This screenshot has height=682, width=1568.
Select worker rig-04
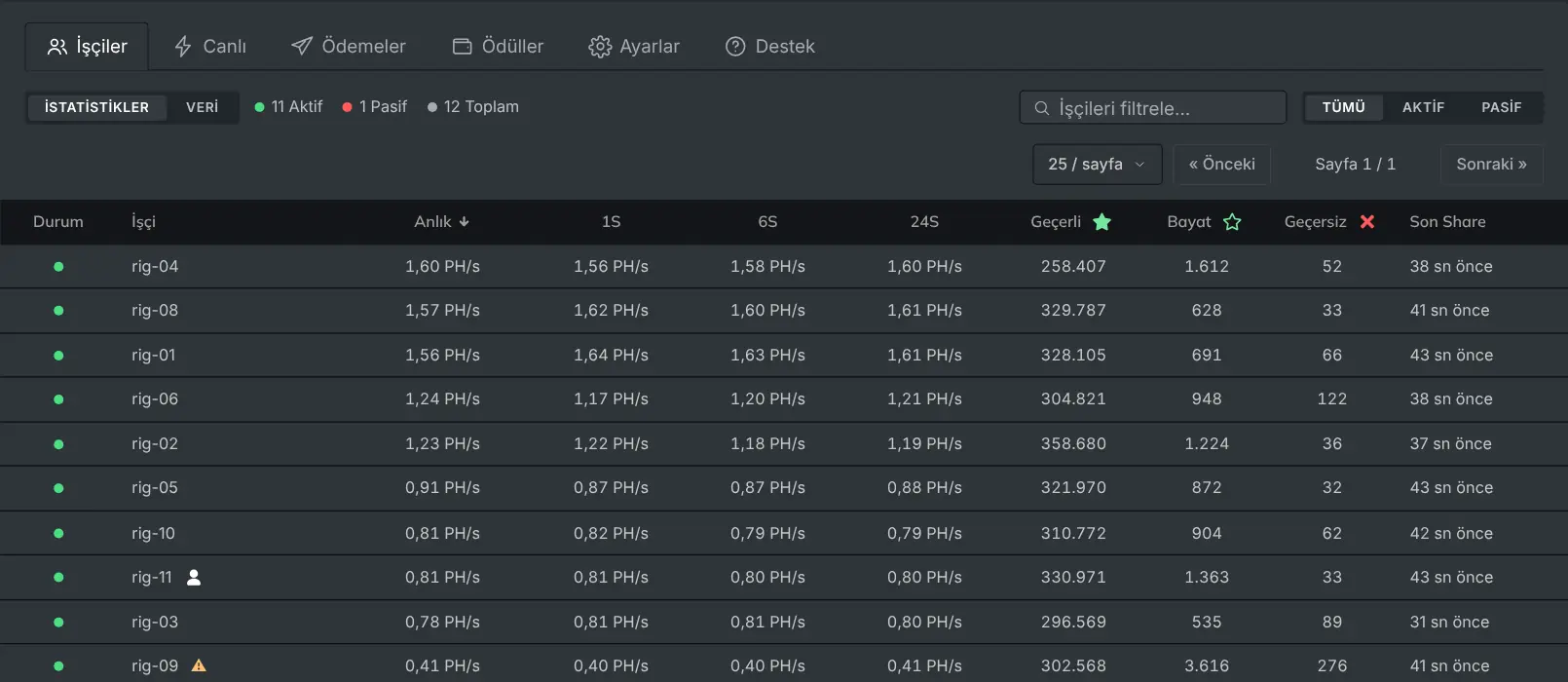[x=155, y=267]
